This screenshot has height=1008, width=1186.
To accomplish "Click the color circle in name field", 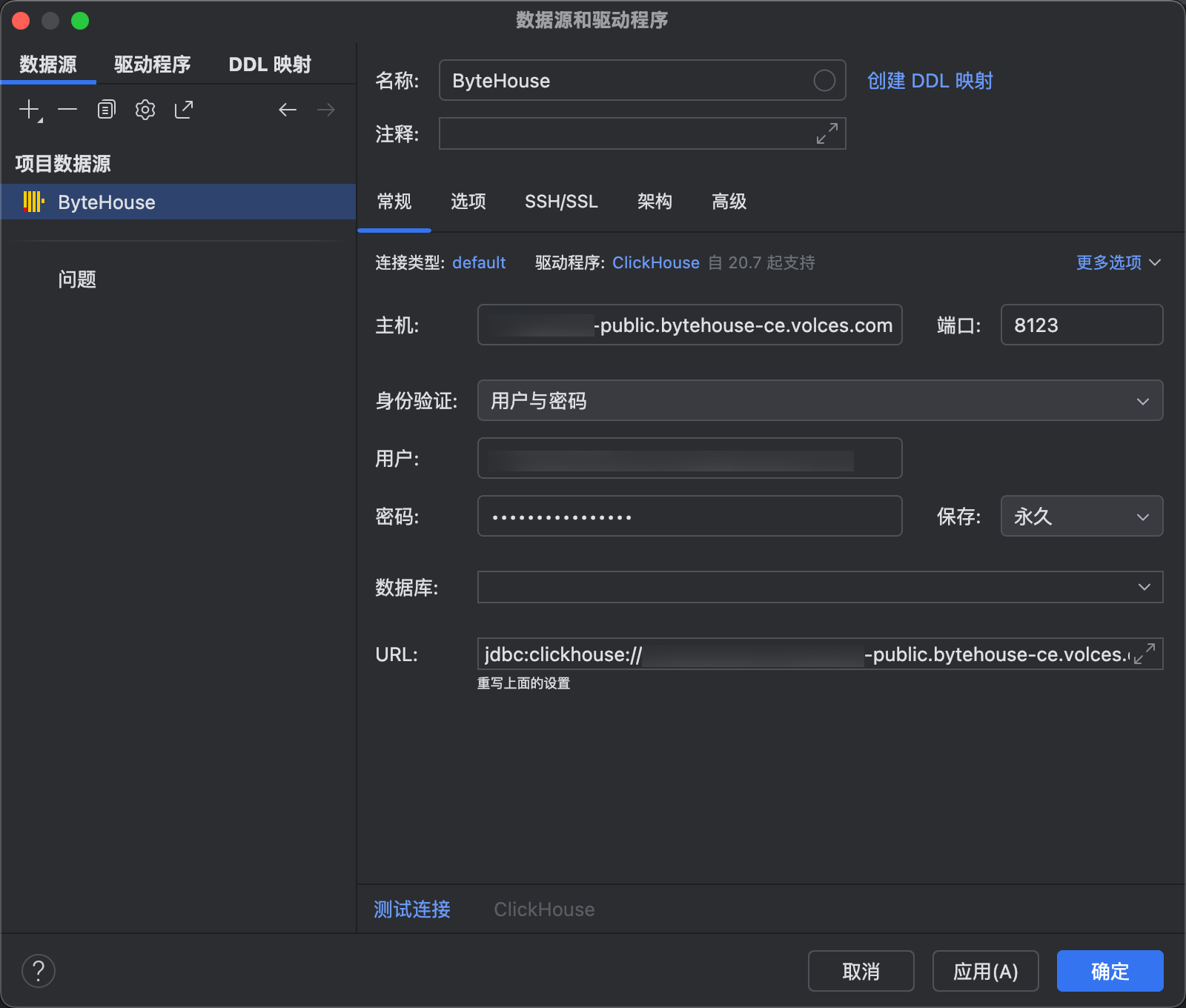I will point(824,81).
